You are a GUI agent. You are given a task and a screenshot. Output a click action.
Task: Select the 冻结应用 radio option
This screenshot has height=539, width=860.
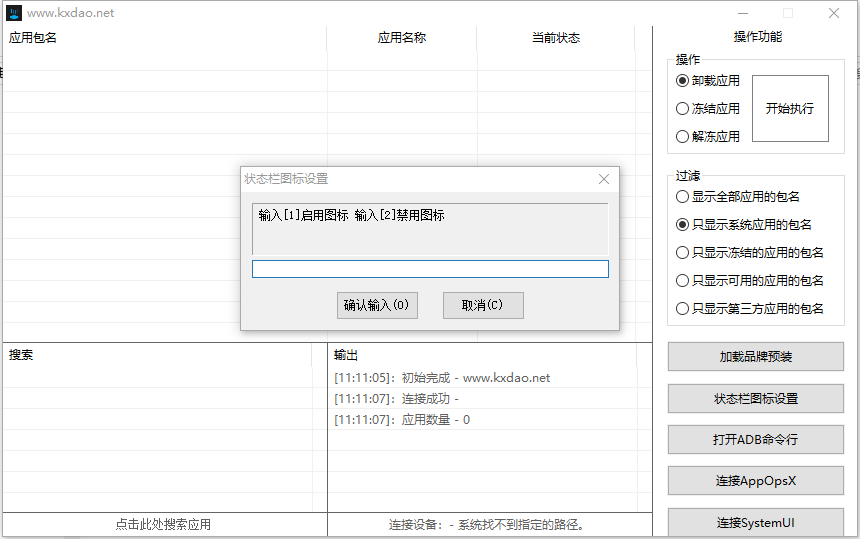[683, 109]
